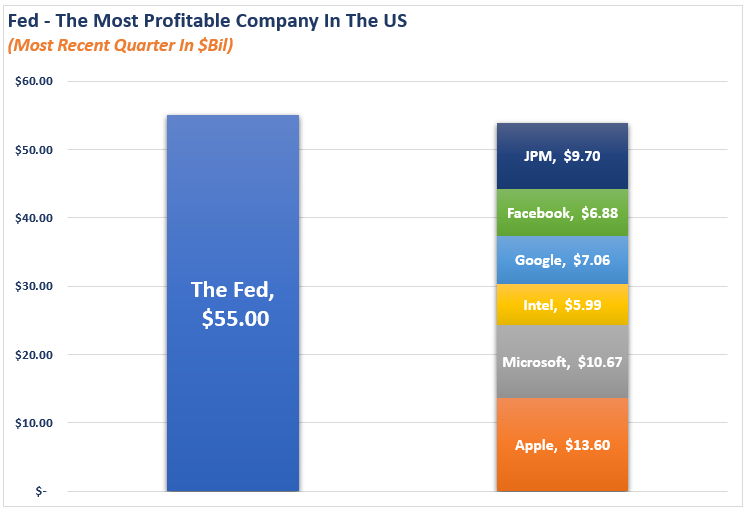Select the Apple, $13.60 data label
The image size is (753, 515).
[x=562, y=445]
